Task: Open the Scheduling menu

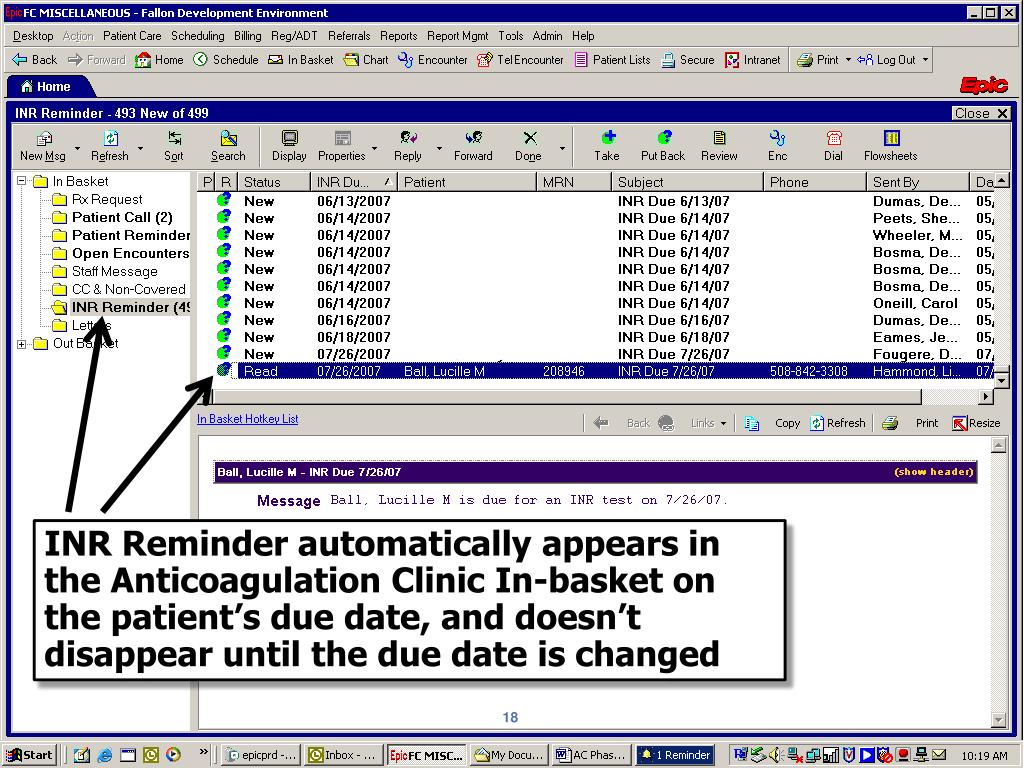Action: click(197, 36)
